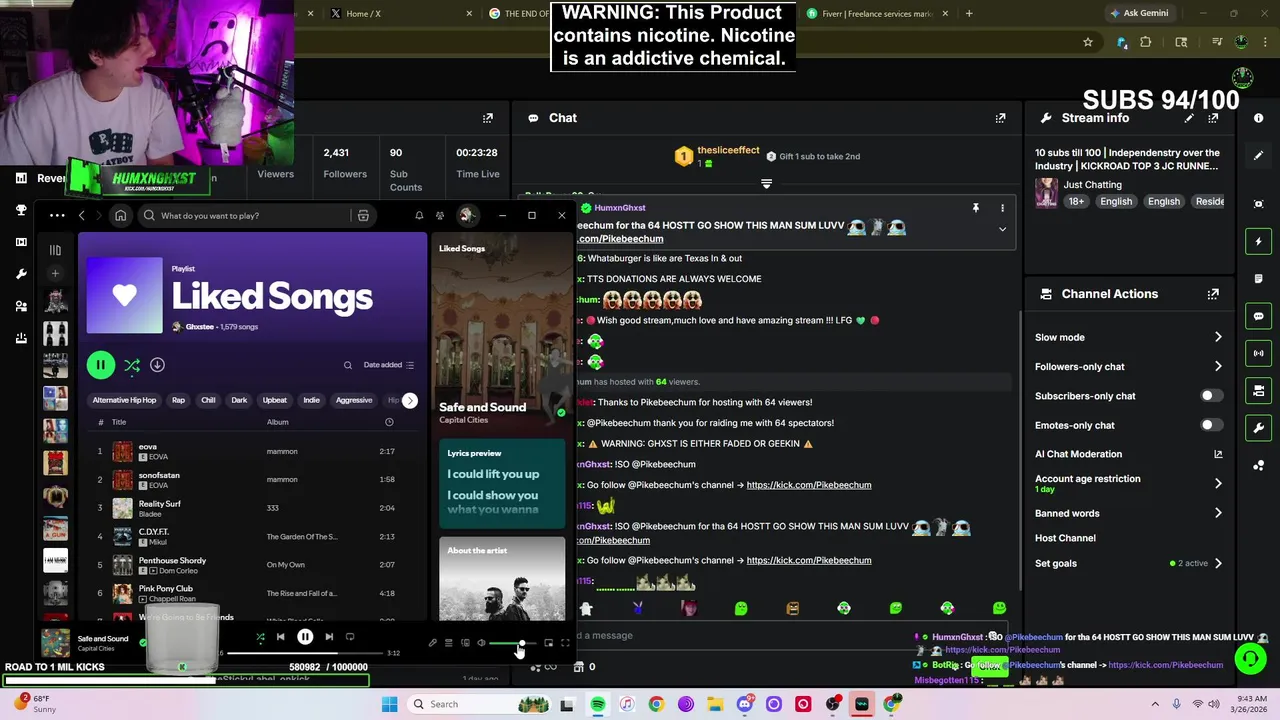Filter by Indie genre chip
Viewport: 1280px width, 720px height.
tap(311, 400)
